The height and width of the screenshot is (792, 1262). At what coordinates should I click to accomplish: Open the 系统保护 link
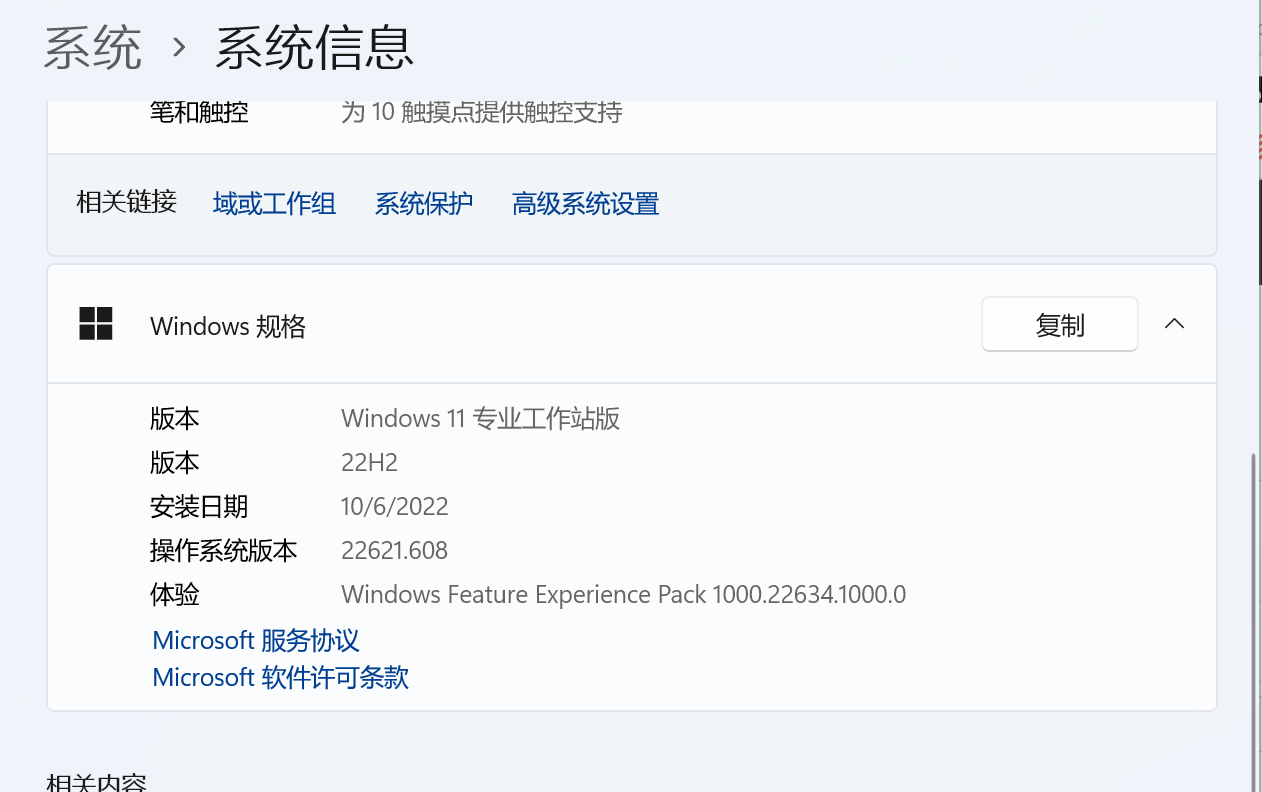pos(424,204)
